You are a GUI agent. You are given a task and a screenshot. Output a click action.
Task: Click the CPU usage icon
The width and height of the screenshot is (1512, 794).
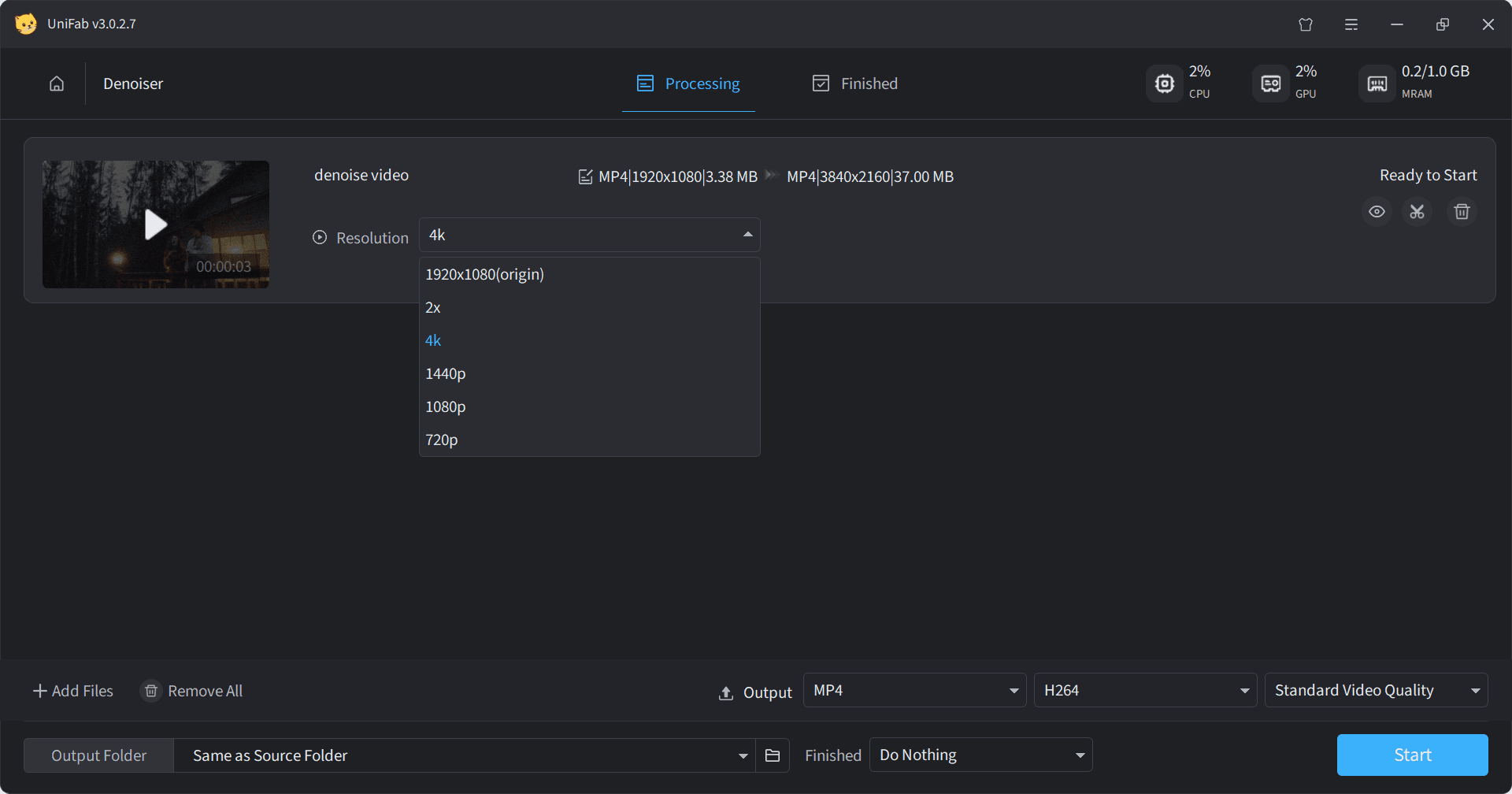coord(1164,83)
